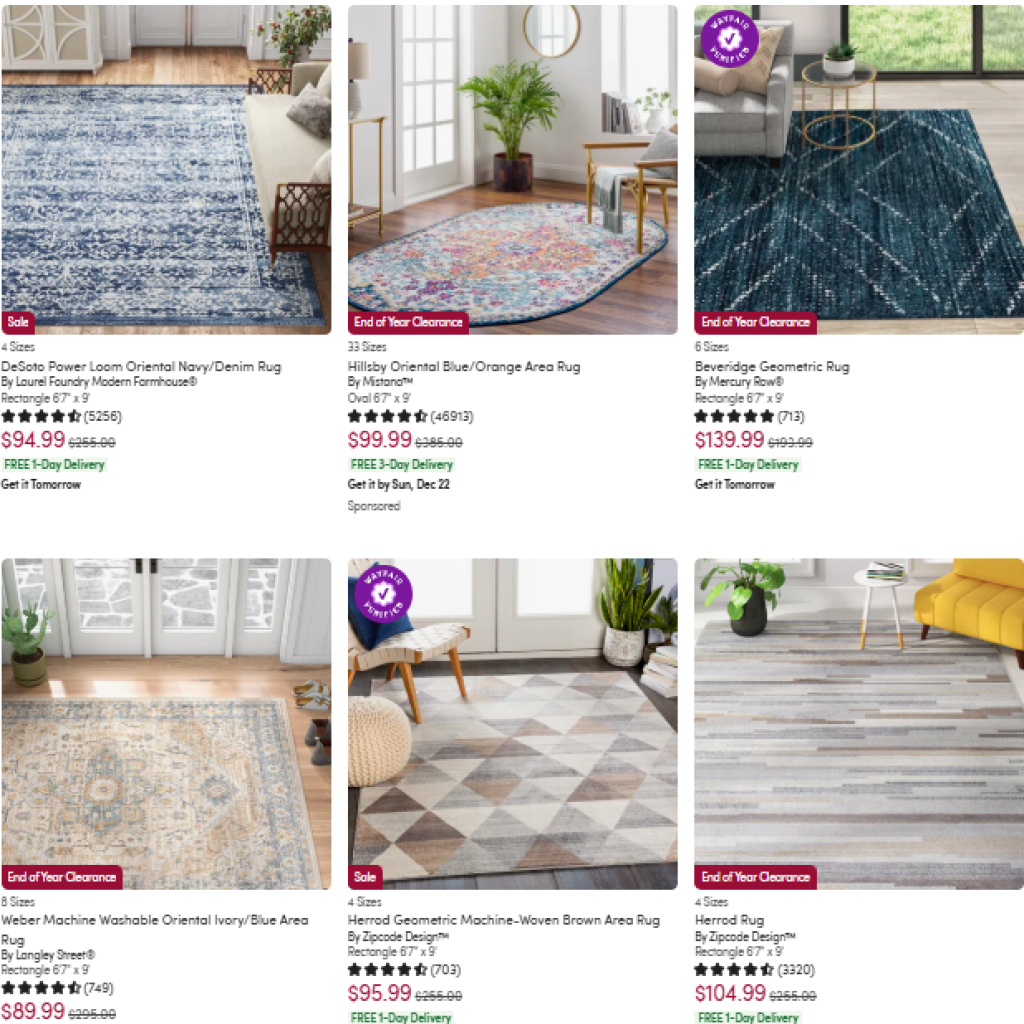Click the Sale tag on DeSoto rug image
Image resolution: width=1024 pixels, height=1024 pixels.
pos(18,322)
